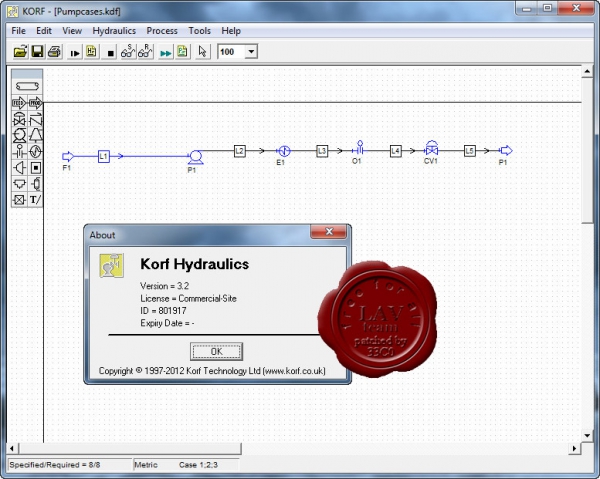Image resolution: width=600 pixels, height=479 pixels.
Task: Select exchanger E1 on the flowsheet
Action: tap(284, 151)
